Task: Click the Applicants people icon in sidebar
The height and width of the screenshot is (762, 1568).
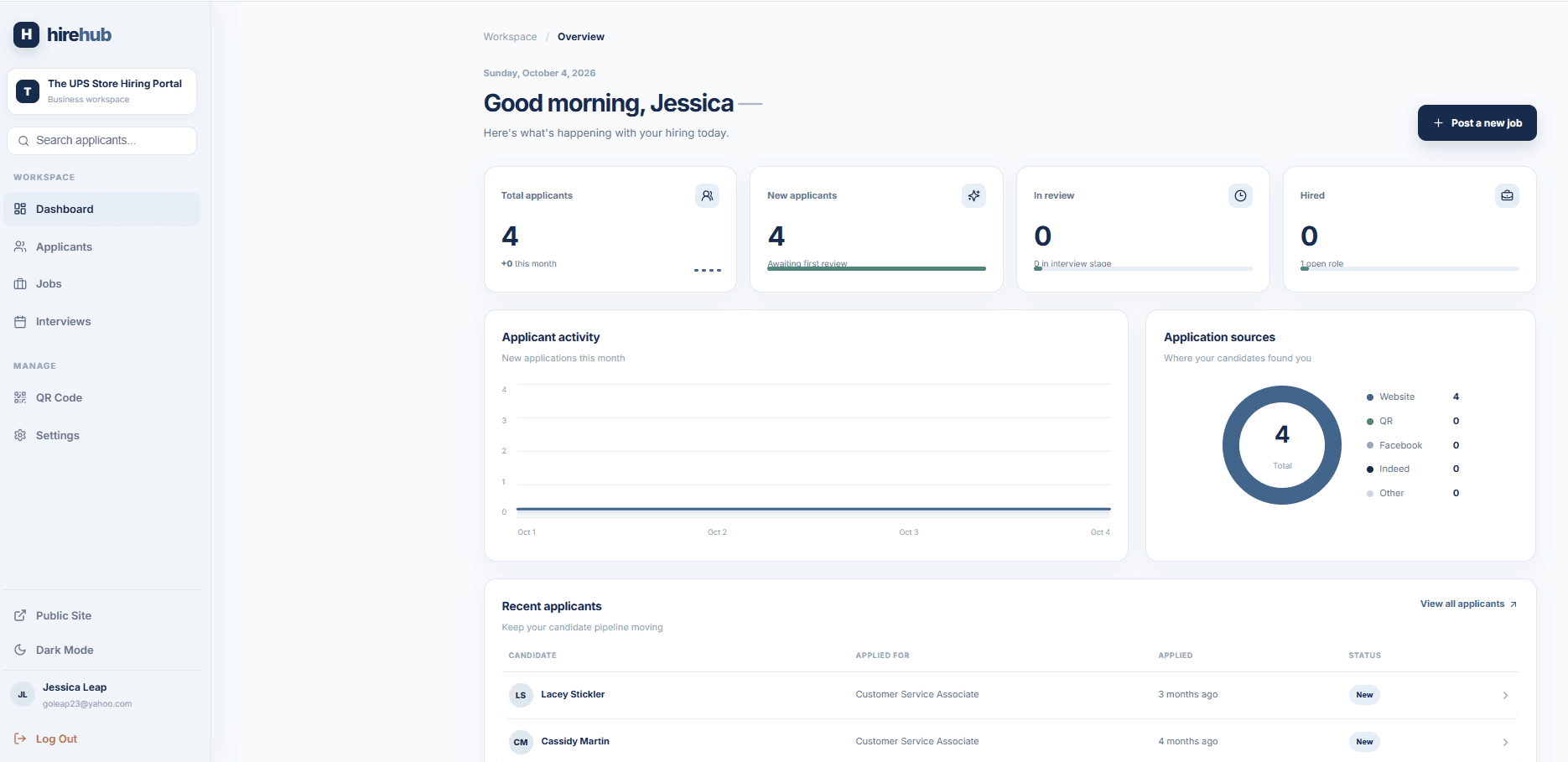Action: pyautogui.click(x=20, y=246)
